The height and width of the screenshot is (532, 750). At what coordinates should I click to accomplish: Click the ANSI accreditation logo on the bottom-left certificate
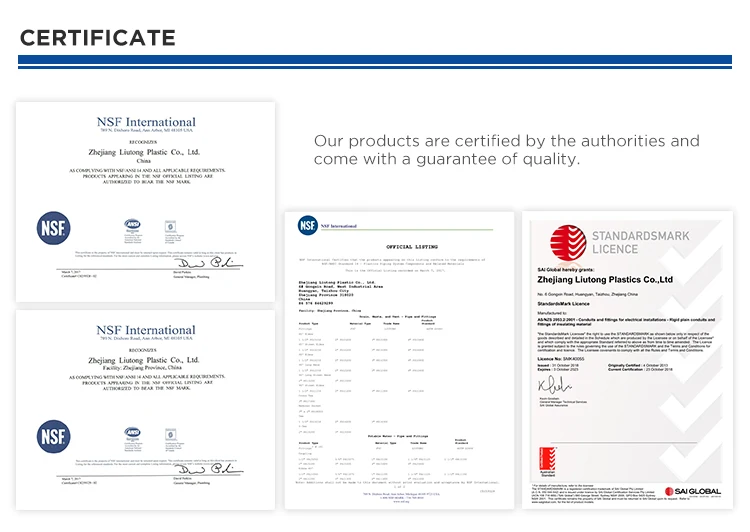[x=132, y=432]
